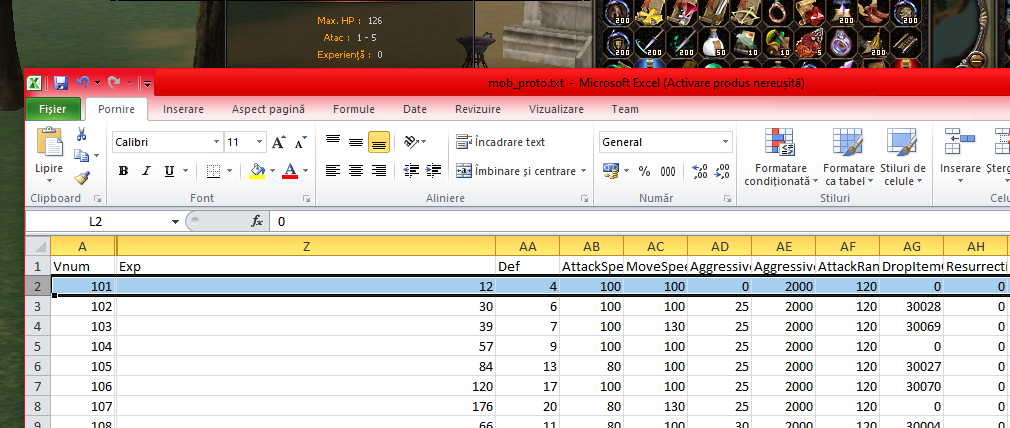Click the Copy icon in Clipboard group
This screenshot has height=428, width=1010.
click(x=81, y=155)
